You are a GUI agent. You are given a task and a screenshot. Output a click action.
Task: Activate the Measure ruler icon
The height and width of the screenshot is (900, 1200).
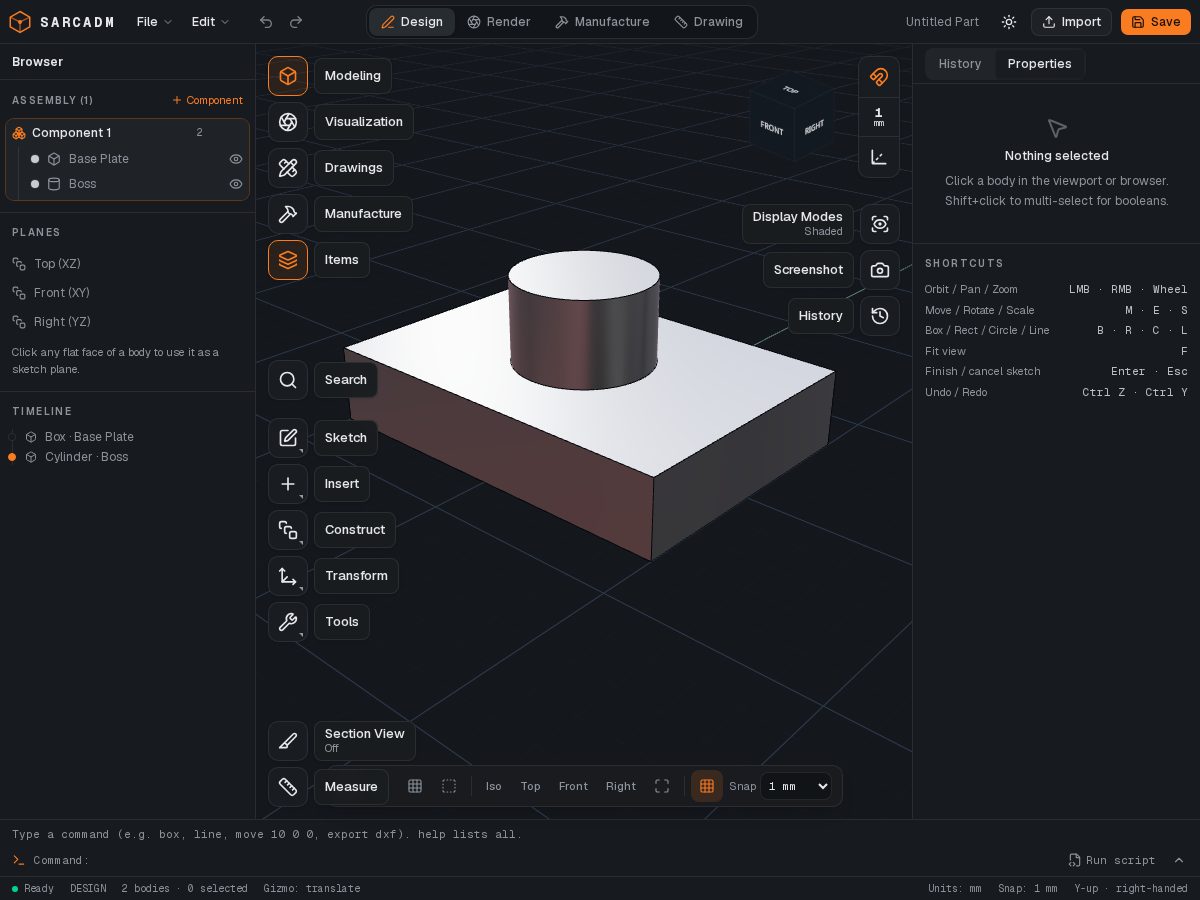pyautogui.click(x=288, y=787)
